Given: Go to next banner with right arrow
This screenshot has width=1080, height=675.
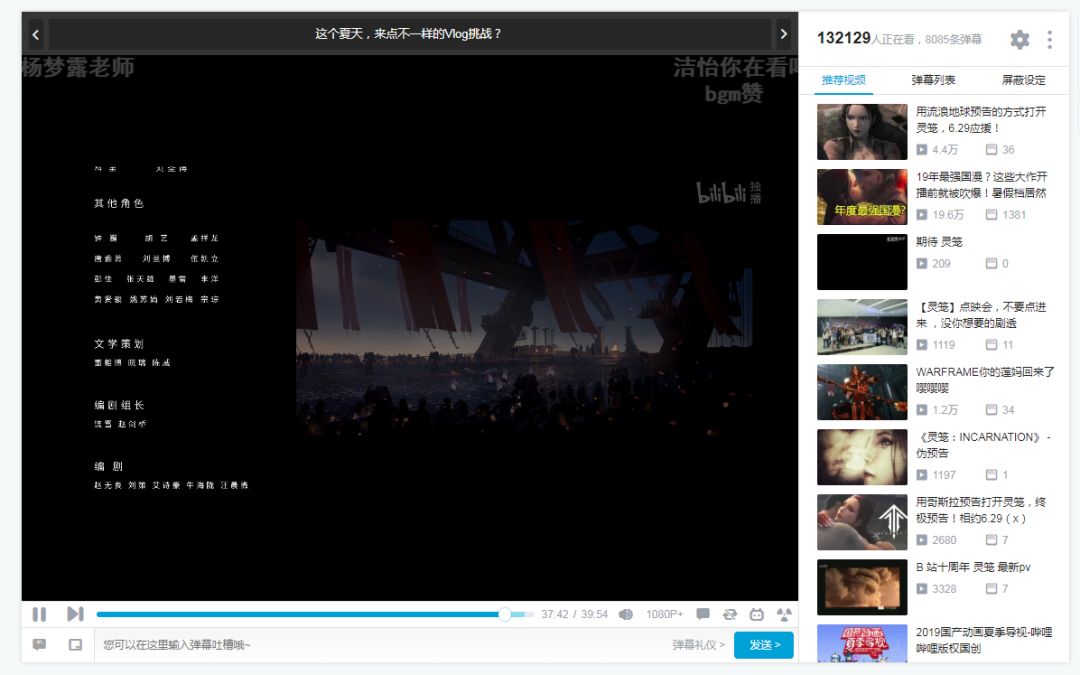Looking at the screenshot, I should (x=783, y=34).
